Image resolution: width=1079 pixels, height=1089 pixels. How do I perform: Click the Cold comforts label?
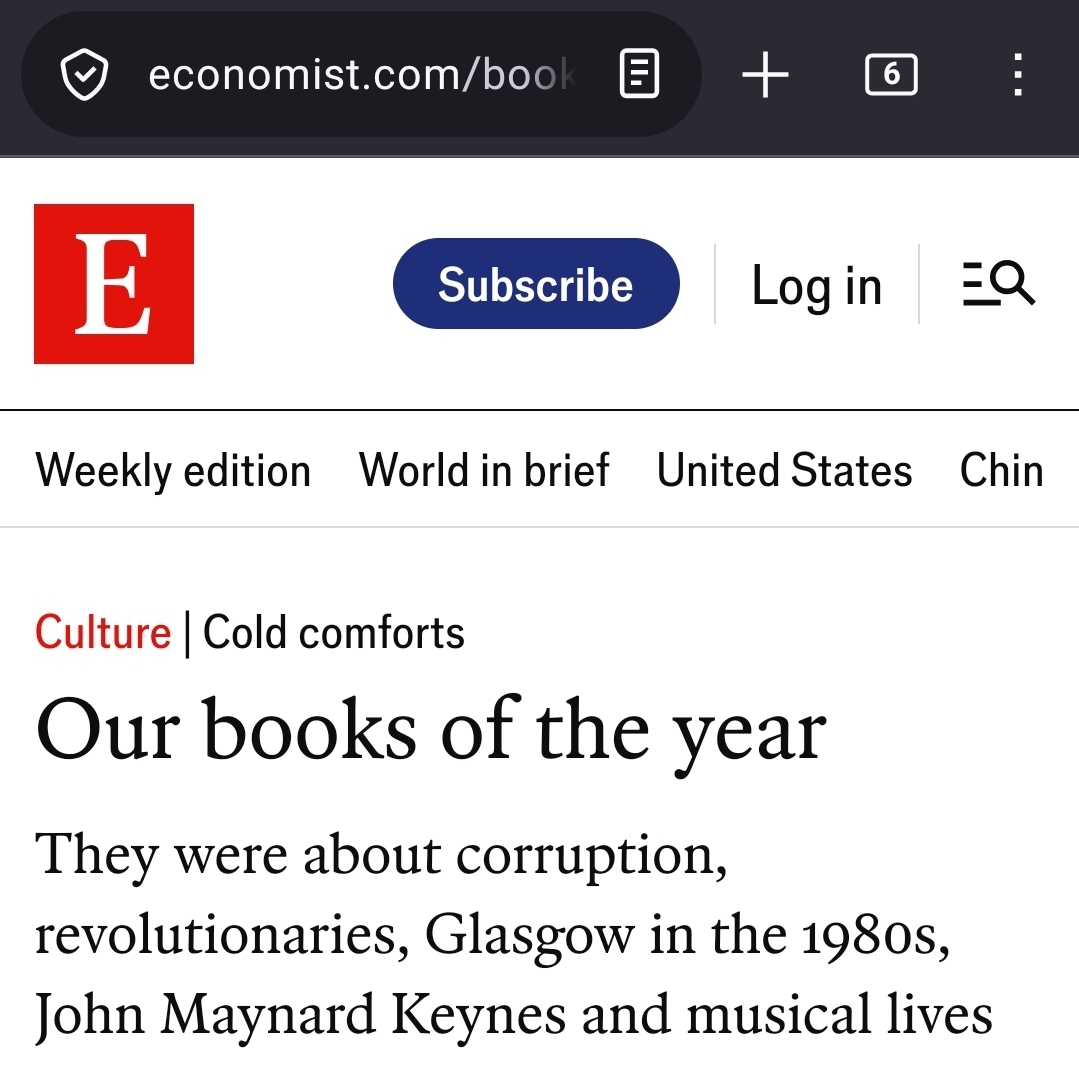click(334, 633)
